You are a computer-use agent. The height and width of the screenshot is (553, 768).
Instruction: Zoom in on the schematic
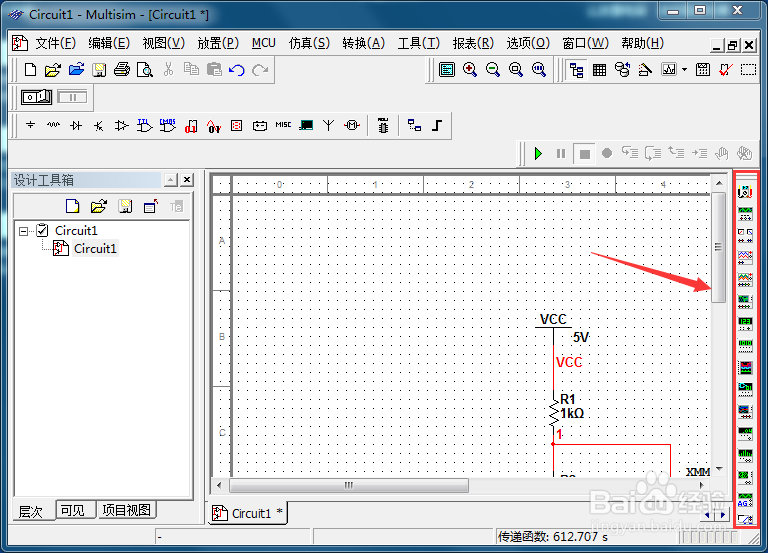(x=470, y=70)
